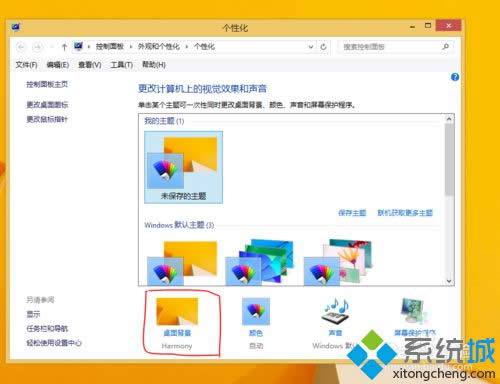Click the theme list scrollbar up arrow
The image size is (500, 384).
[449, 119]
